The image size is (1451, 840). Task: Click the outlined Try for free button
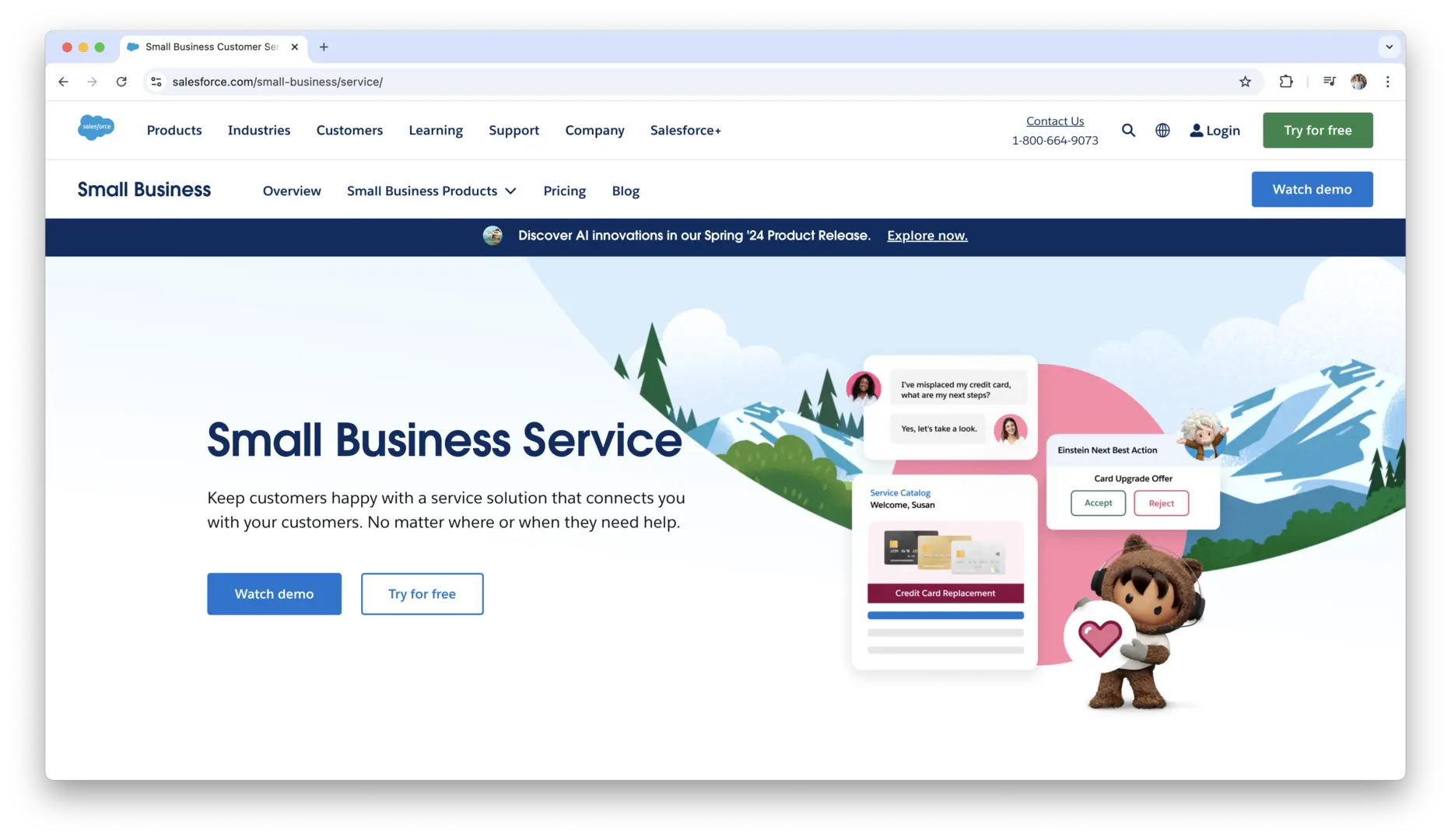pyautogui.click(x=422, y=593)
